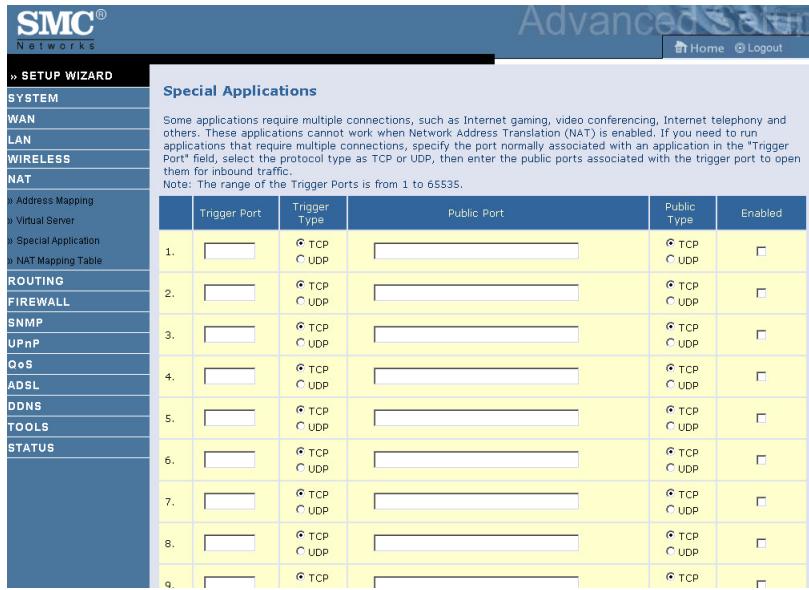Open the STATUS menu section
The width and height of the screenshot is (809, 590).
78,448
